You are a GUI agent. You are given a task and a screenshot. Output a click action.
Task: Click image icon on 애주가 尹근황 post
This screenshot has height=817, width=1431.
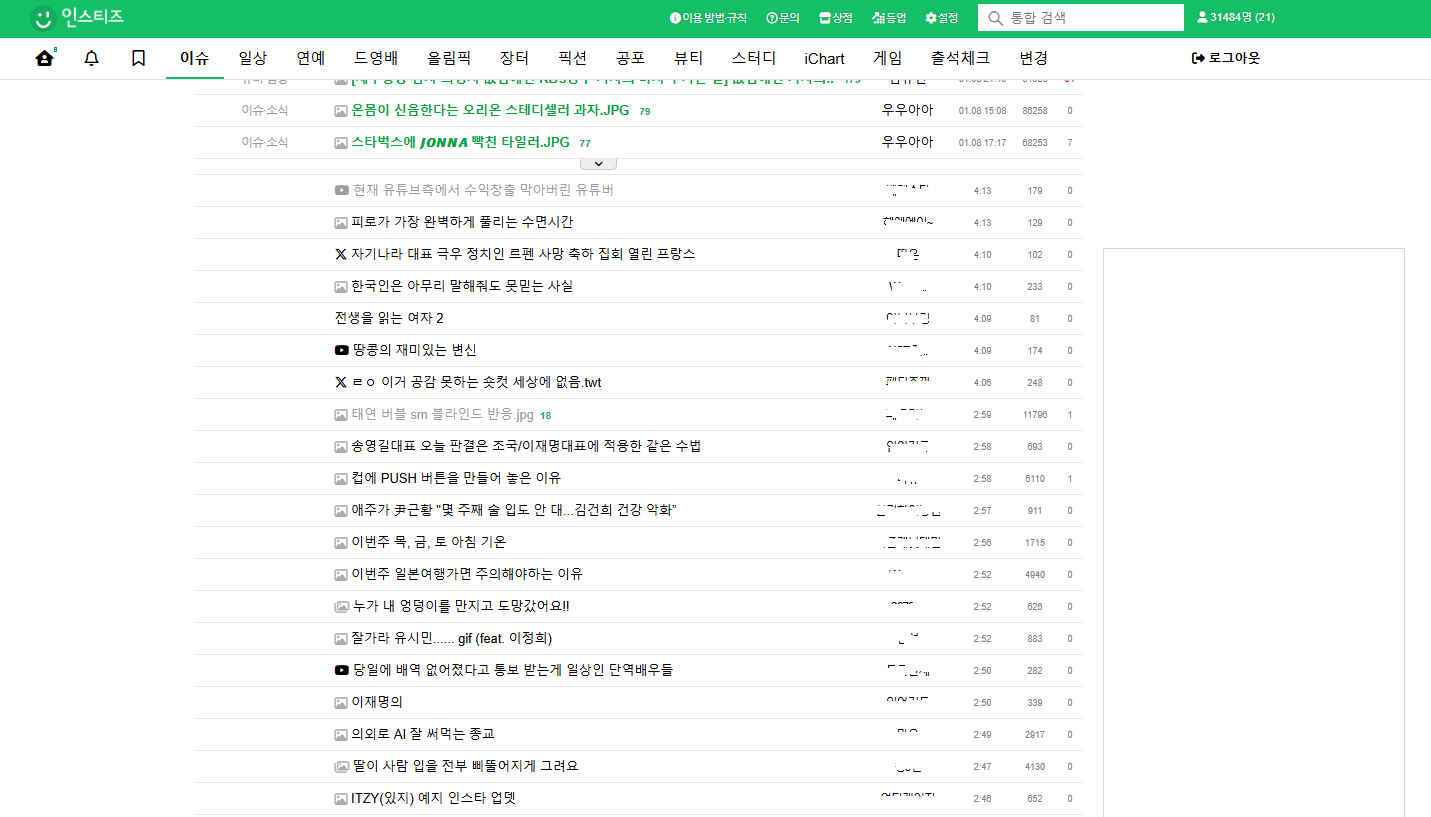(341, 510)
